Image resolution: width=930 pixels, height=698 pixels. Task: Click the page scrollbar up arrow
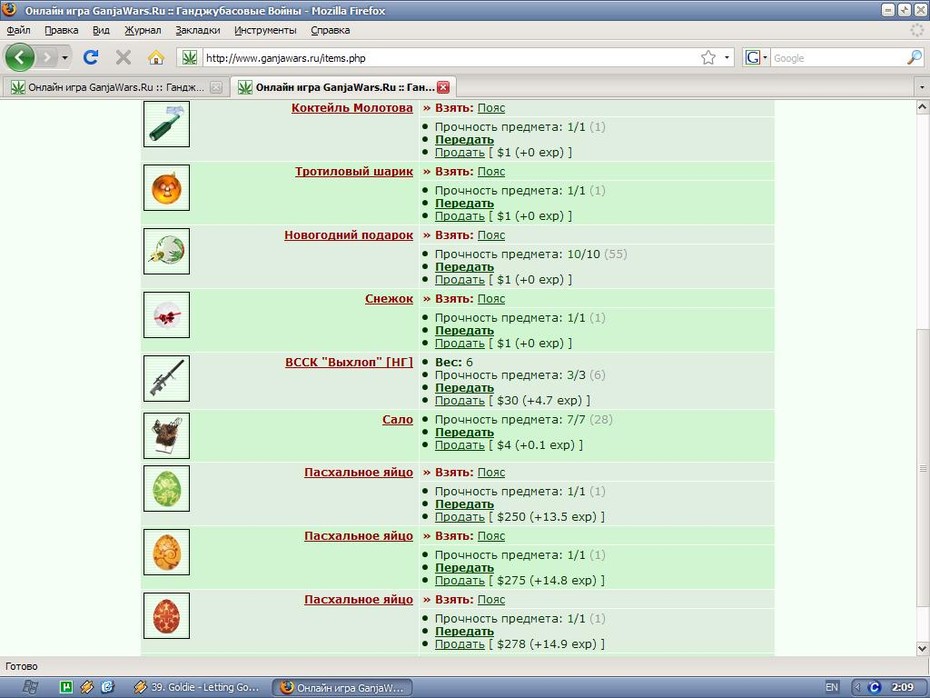tap(922, 107)
